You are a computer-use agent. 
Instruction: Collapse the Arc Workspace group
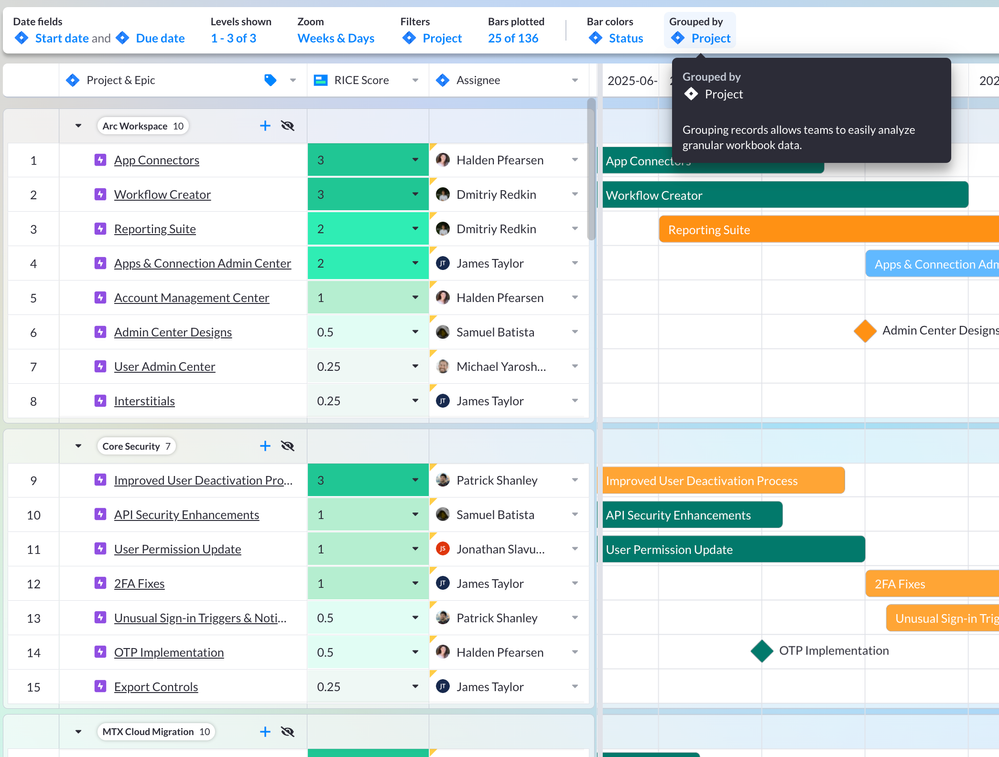[x=78, y=126]
